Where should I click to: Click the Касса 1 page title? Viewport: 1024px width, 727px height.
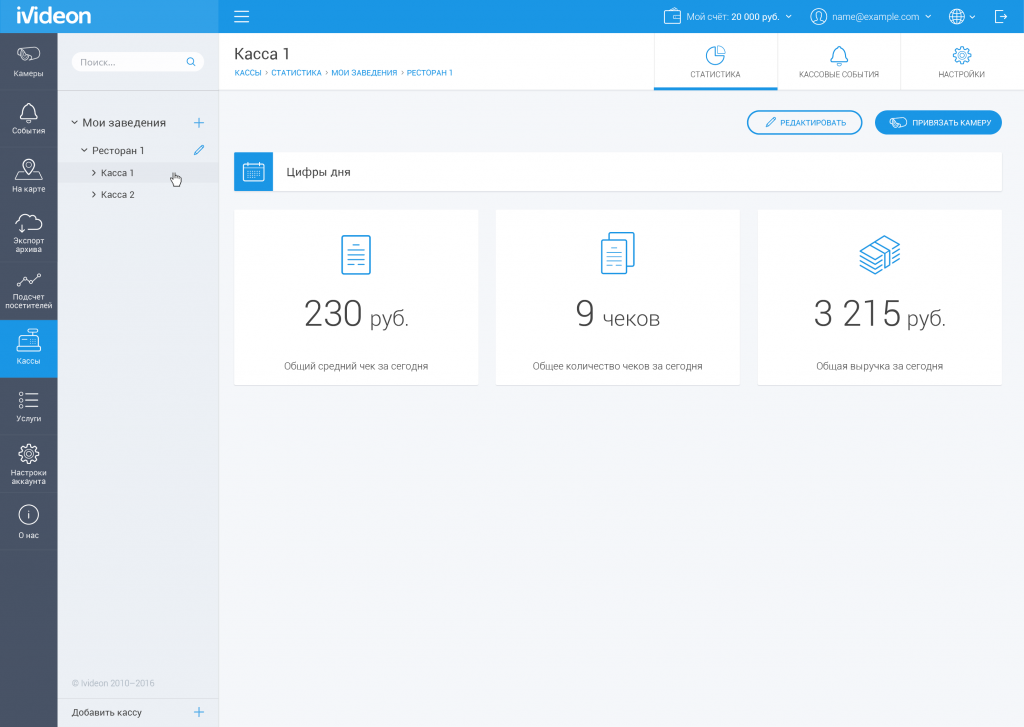(x=262, y=54)
